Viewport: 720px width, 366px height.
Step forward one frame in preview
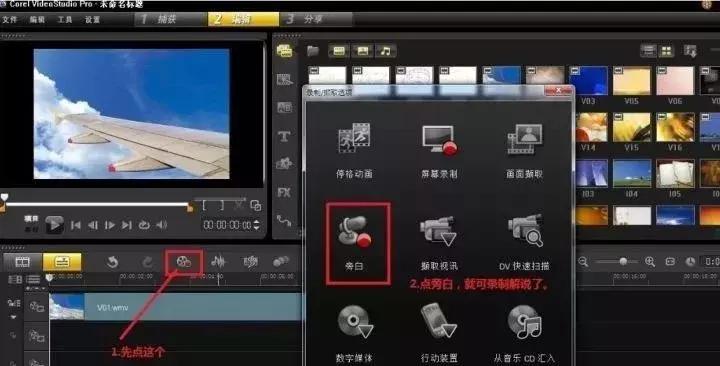[x=110, y=225]
